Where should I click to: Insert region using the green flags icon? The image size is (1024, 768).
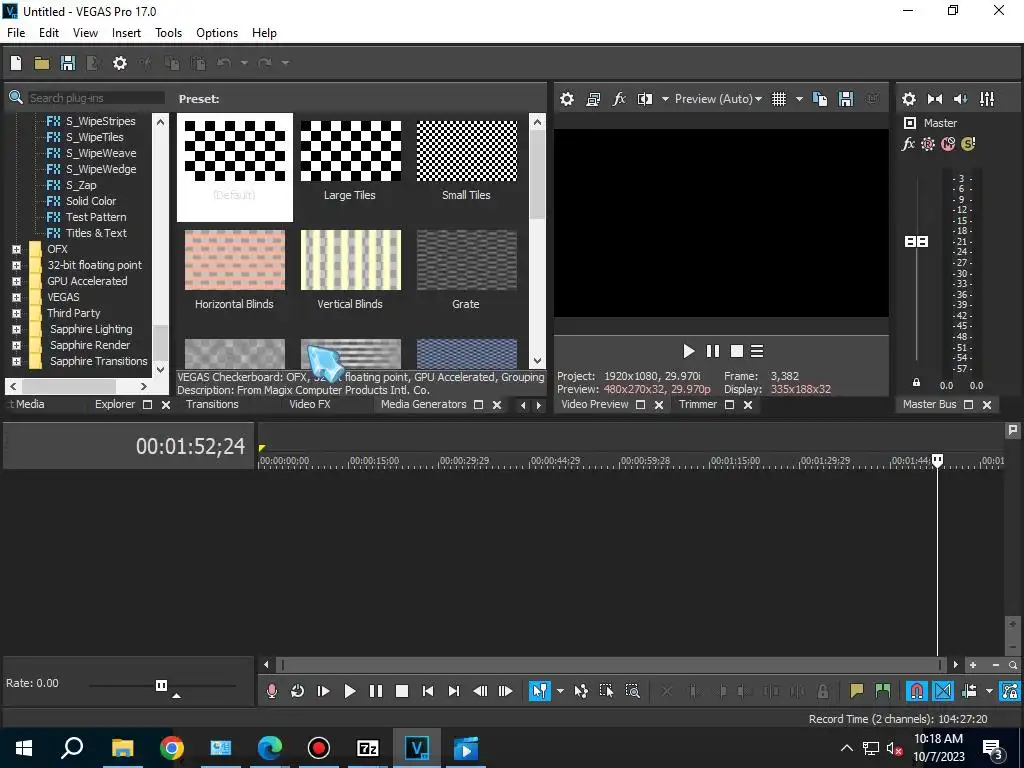pos(882,691)
